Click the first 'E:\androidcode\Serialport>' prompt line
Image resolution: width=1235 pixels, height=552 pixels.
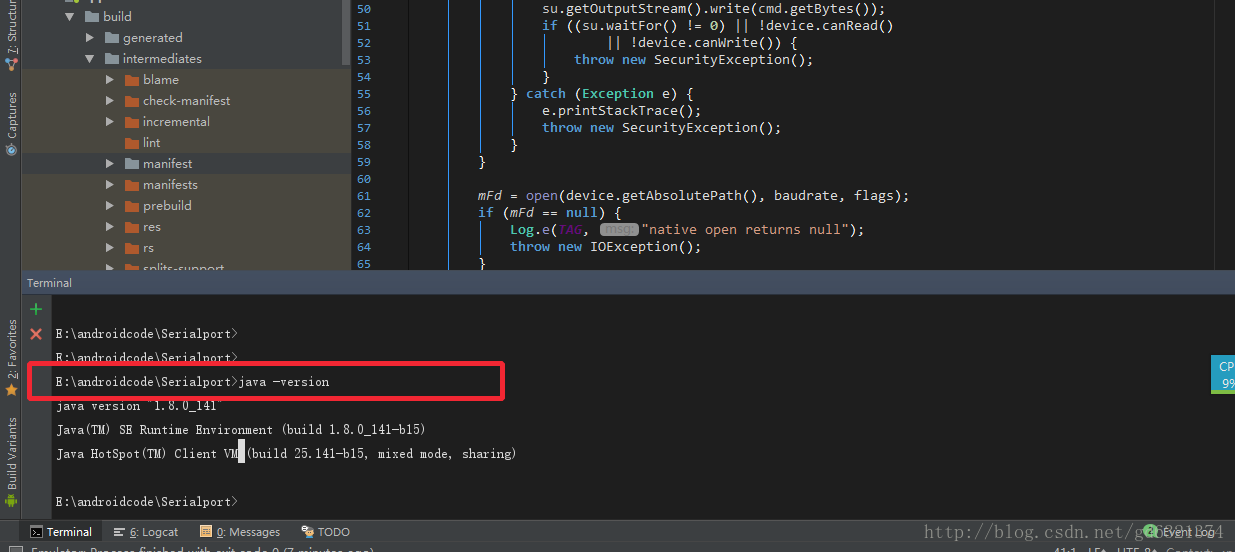(x=147, y=334)
